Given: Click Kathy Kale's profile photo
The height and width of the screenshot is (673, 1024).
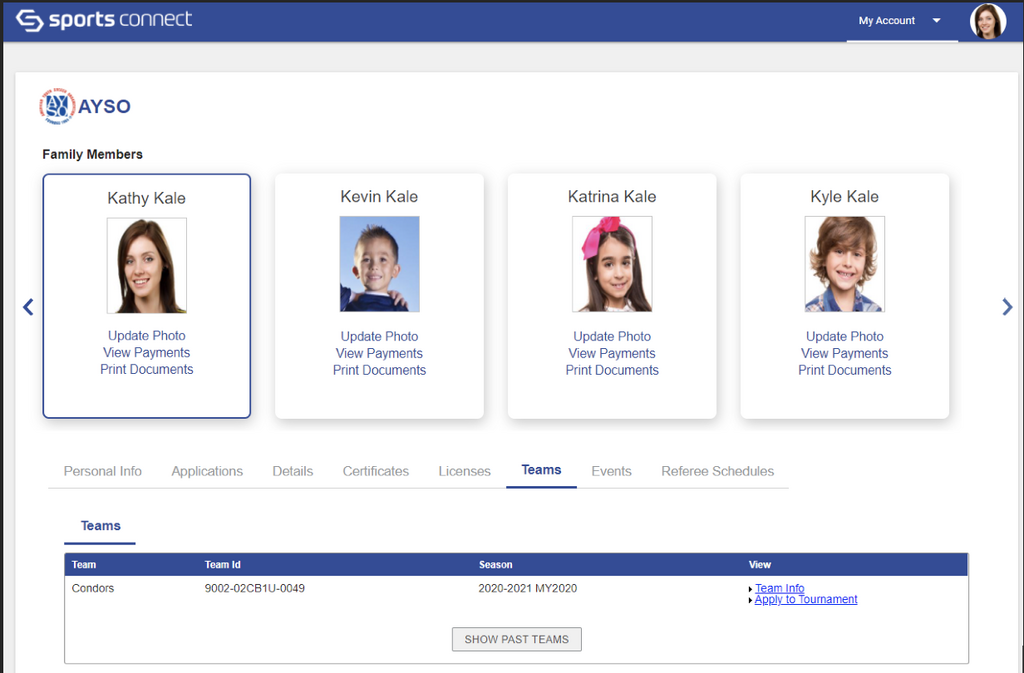Looking at the screenshot, I should pos(147,265).
